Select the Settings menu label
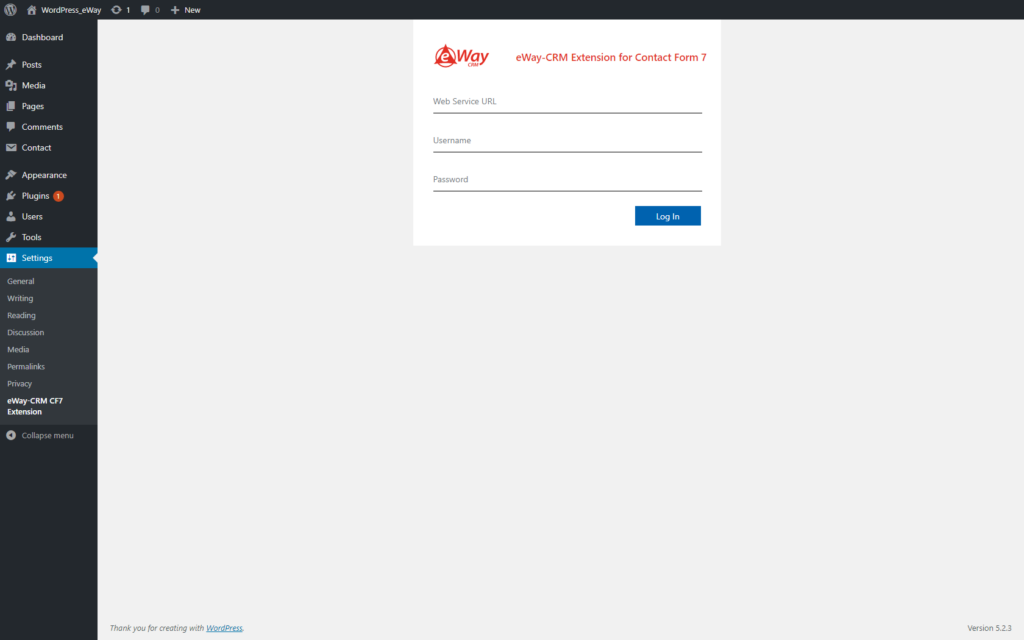 [x=37, y=258]
